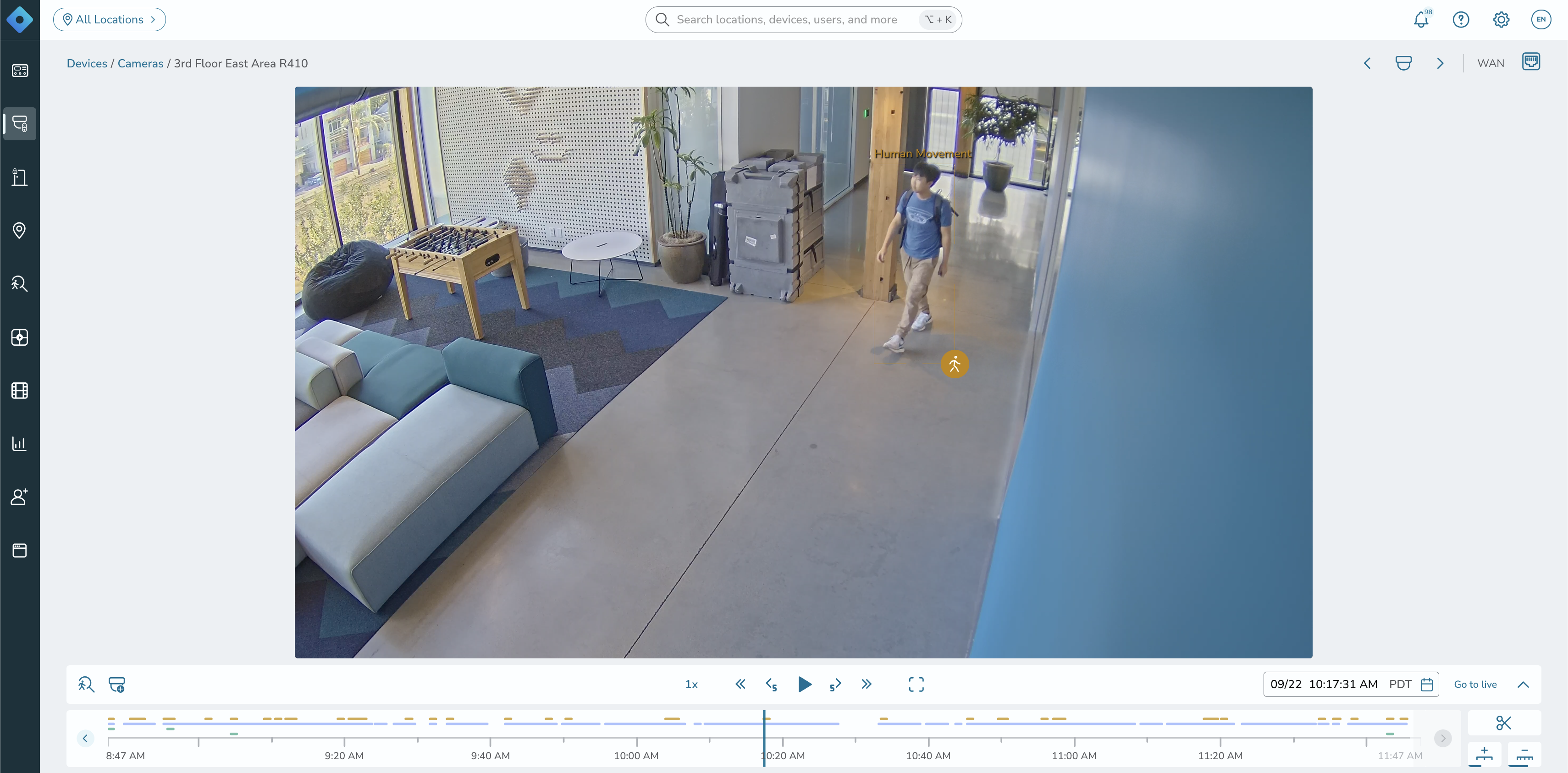Click the add camera icon below video
Image resolution: width=1568 pixels, height=773 pixels.
(x=117, y=685)
